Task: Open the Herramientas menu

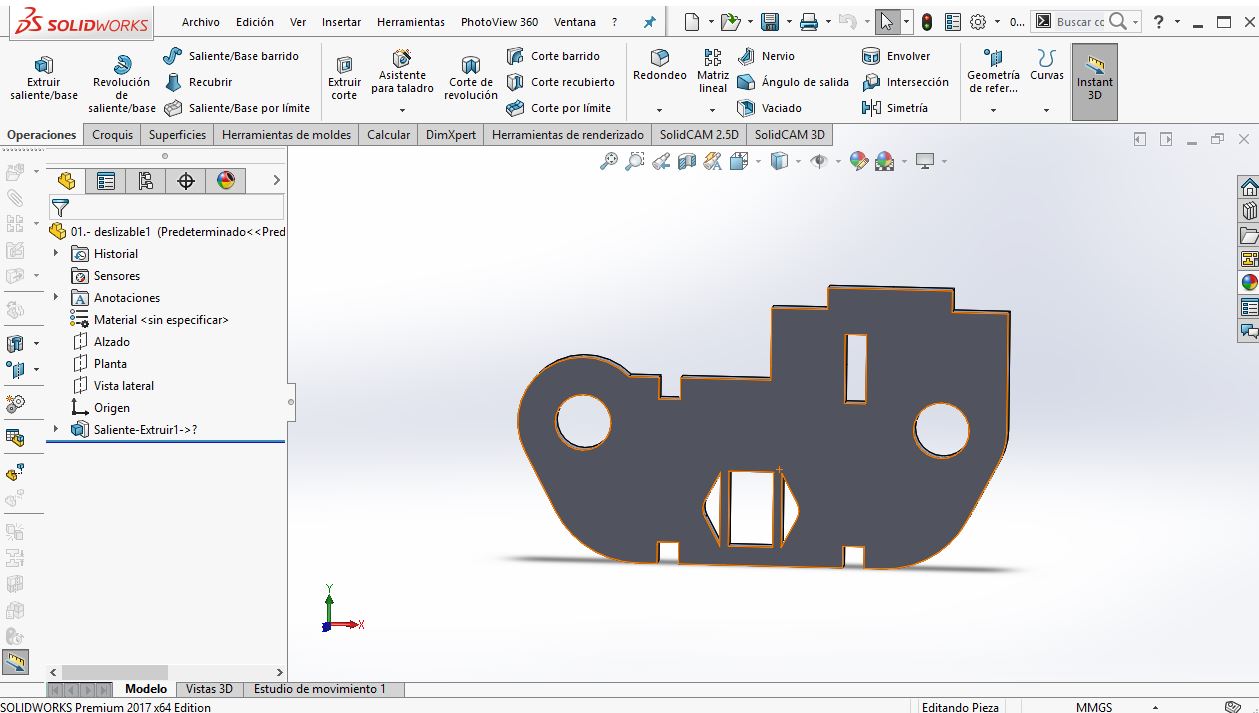Action: (411, 22)
